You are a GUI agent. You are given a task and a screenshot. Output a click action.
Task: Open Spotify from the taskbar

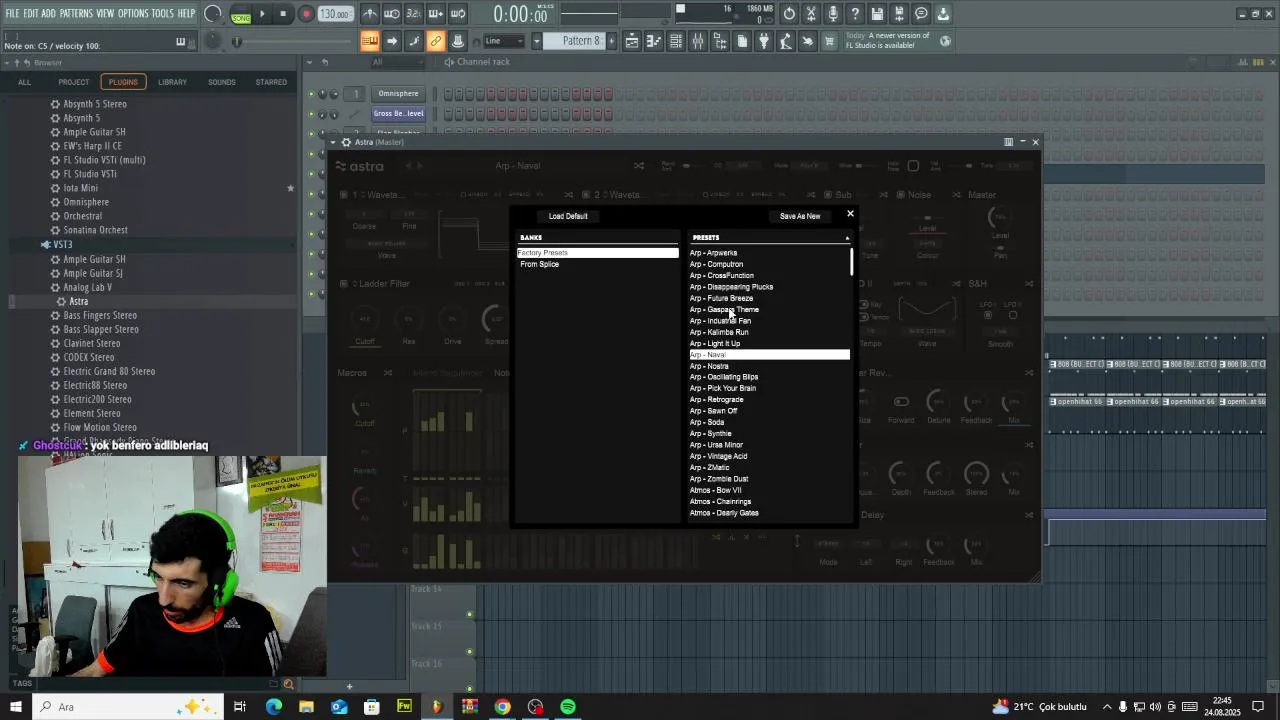[x=568, y=707]
